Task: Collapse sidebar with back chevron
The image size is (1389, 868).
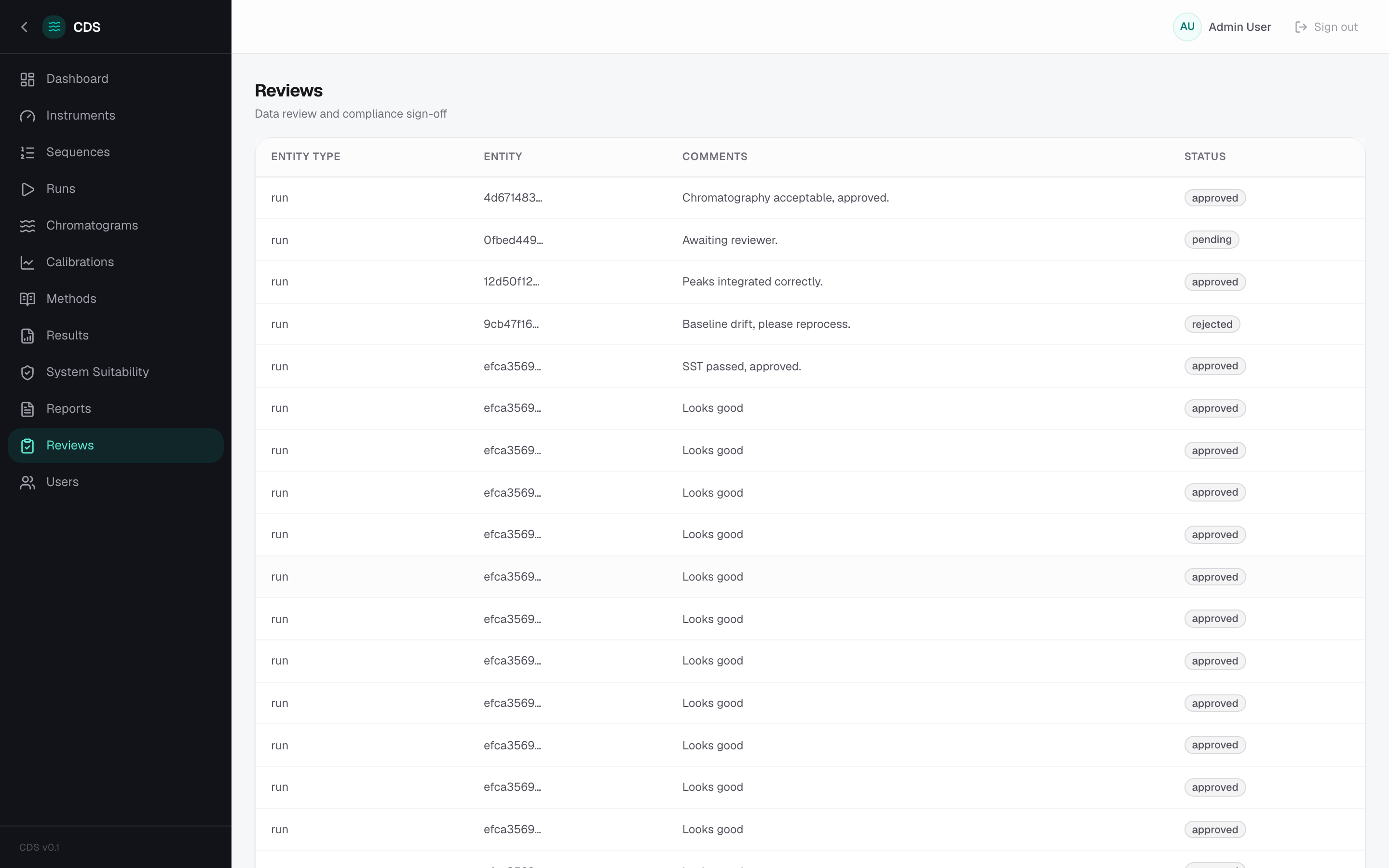Action: (24, 27)
